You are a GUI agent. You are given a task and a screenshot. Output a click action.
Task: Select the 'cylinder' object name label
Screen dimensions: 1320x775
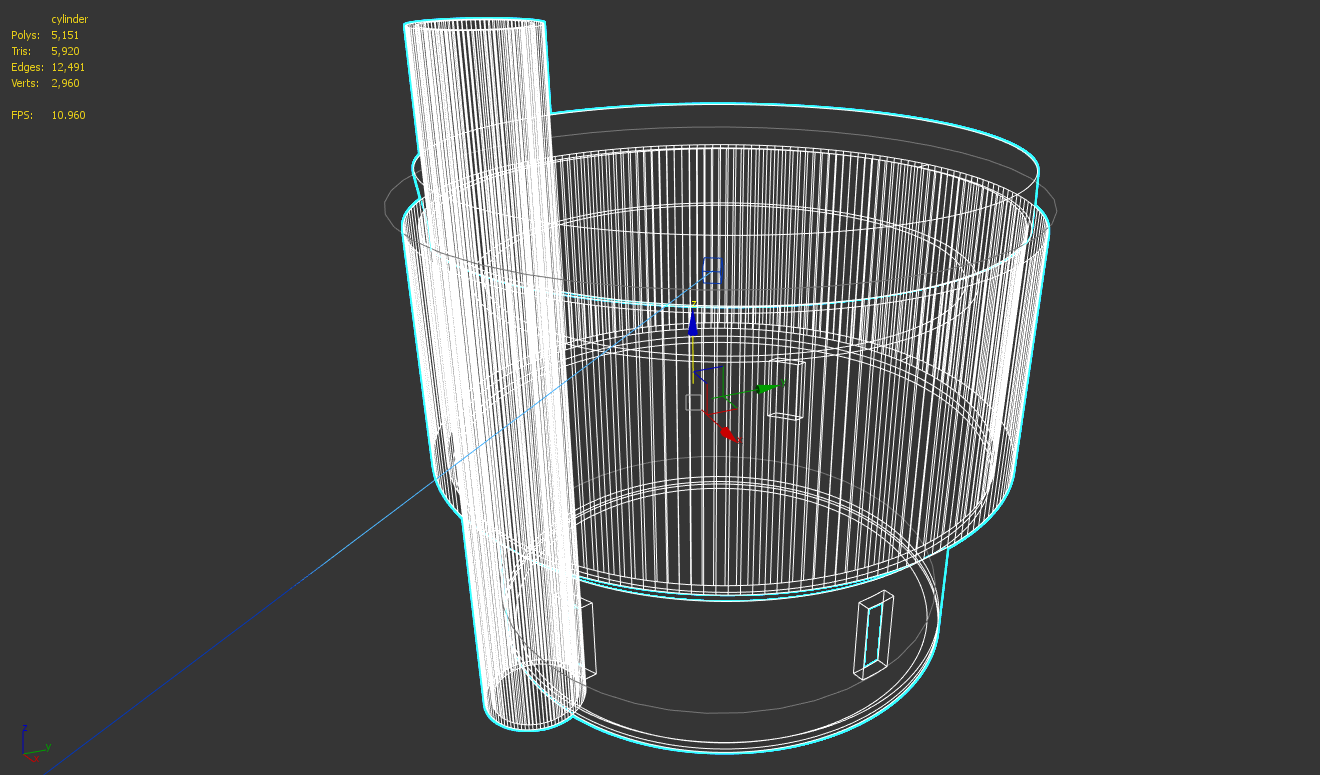(x=70, y=19)
